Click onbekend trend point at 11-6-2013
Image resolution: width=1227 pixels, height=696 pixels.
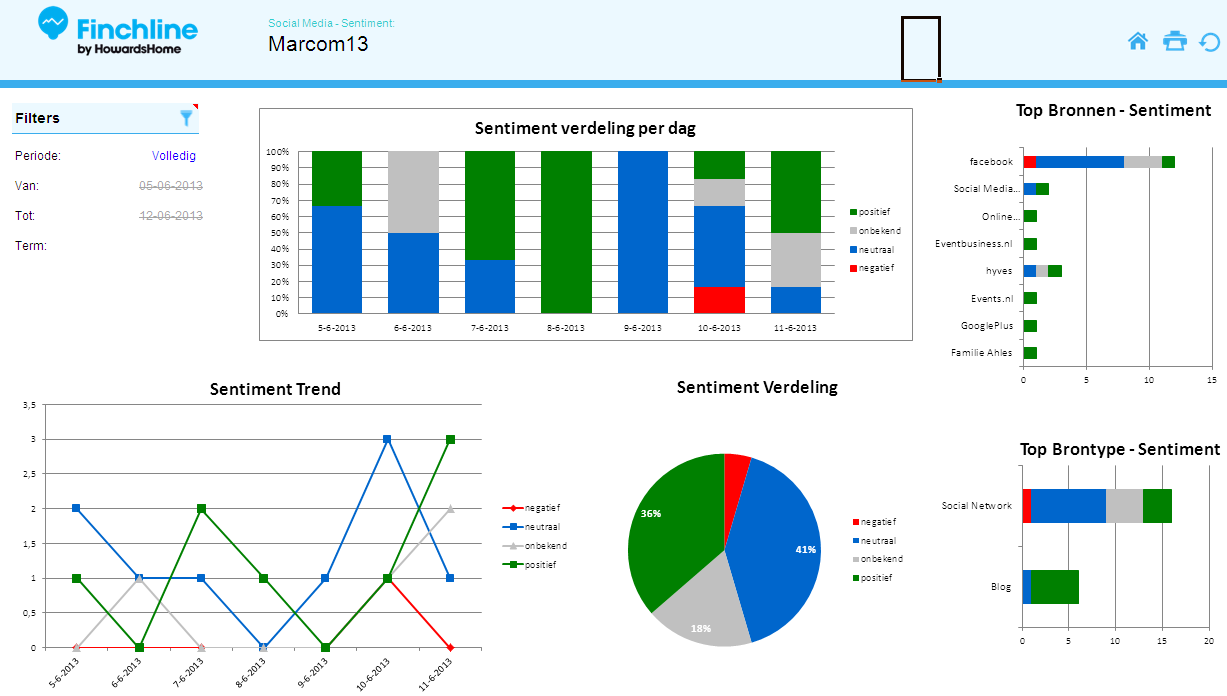click(x=450, y=508)
